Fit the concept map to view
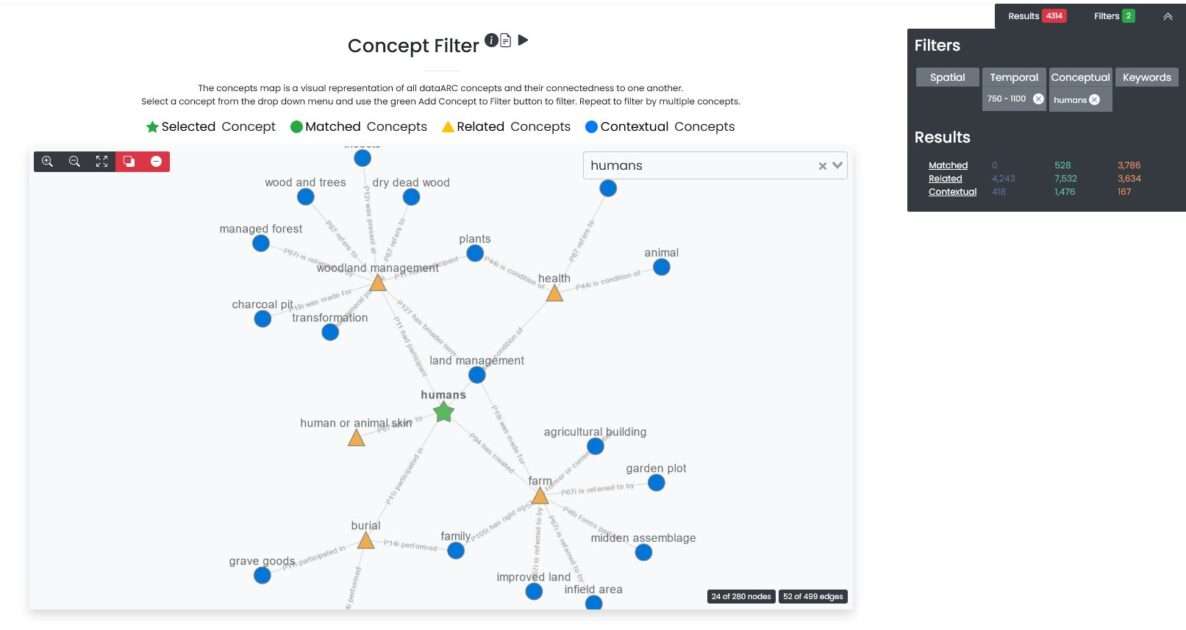The height and width of the screenshot is (630, 1186). (x=100, y=160)
